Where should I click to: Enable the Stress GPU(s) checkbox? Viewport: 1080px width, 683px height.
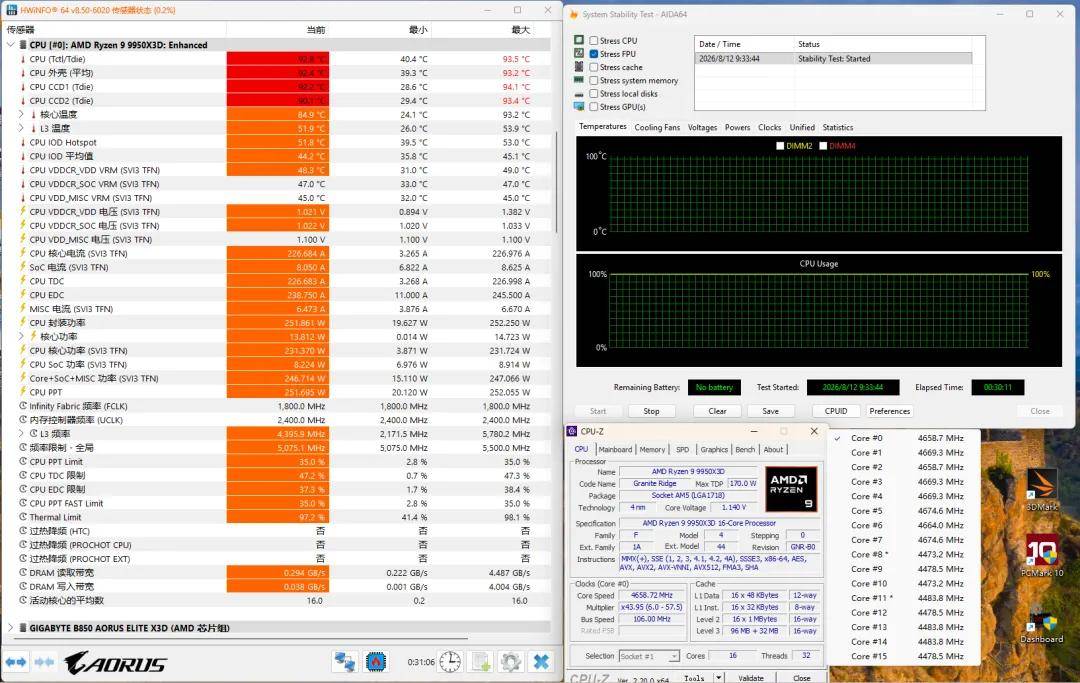[x=594, y=107]
